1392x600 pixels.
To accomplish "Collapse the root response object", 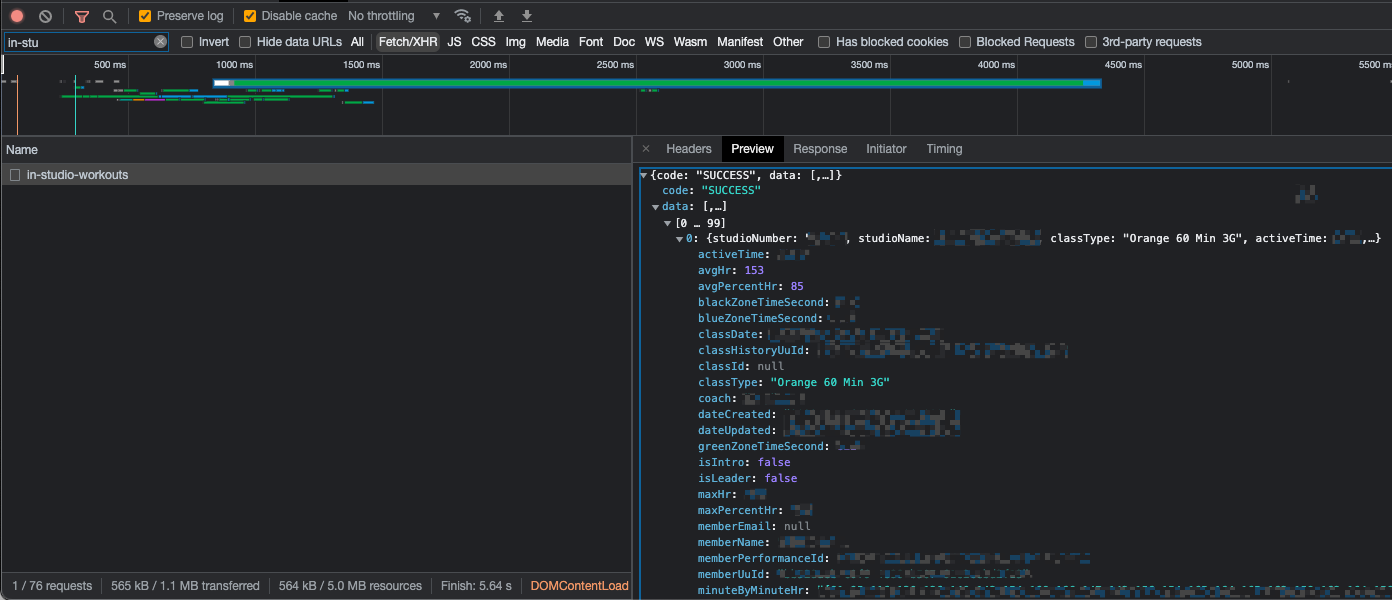I will click(x=644, y=175).
